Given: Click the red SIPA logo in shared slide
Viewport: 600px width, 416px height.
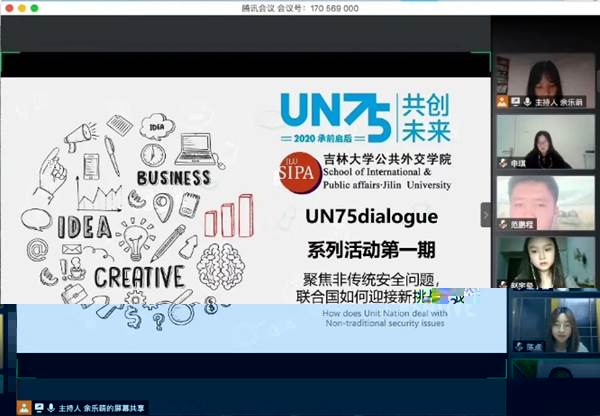Looking at the screenshot, I should (x=300, y=173).
